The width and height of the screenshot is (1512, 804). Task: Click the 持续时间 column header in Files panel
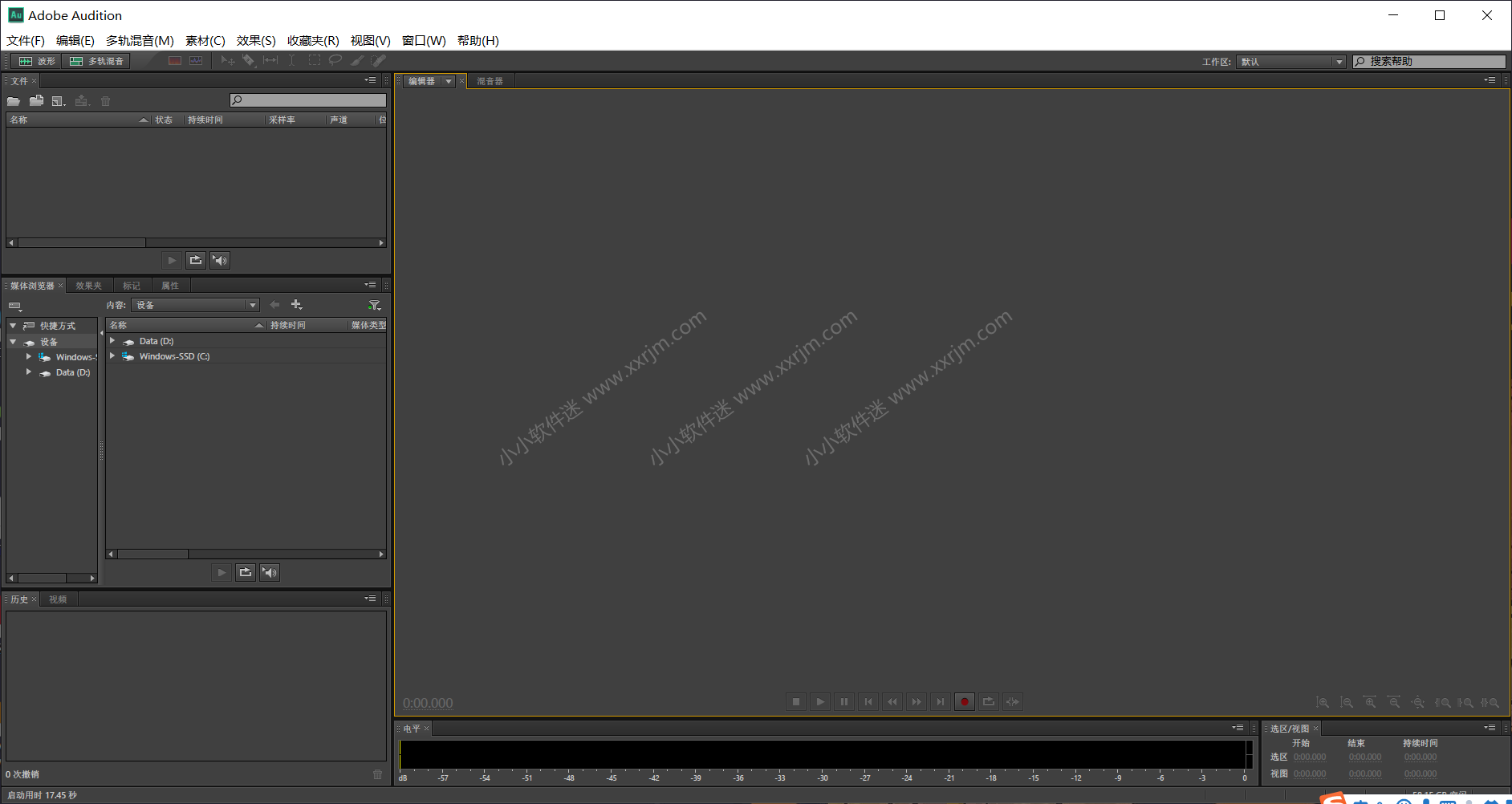(225, 120)
